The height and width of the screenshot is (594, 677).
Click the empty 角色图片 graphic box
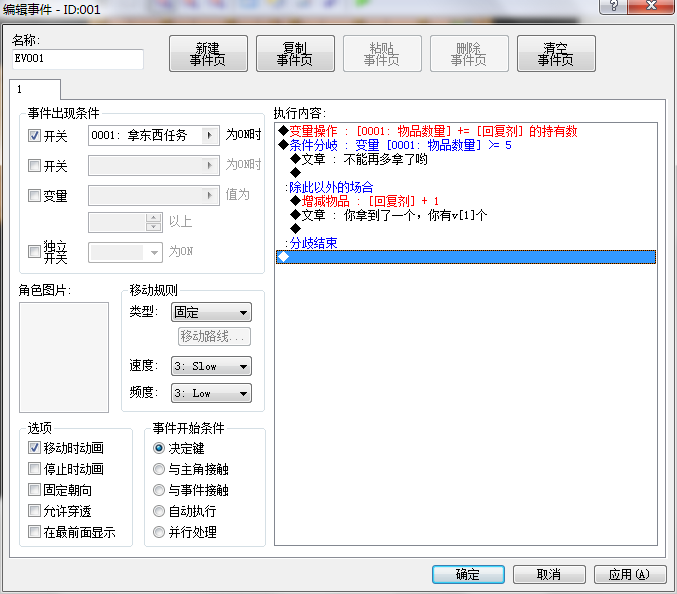(x=64, y=357)
